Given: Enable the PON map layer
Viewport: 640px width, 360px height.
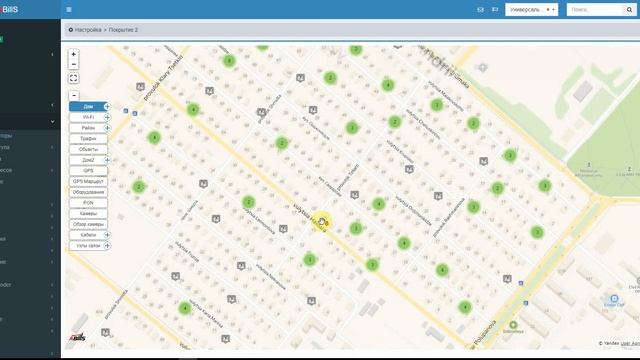Looking at the screenshot, I should tap(88, 203).
